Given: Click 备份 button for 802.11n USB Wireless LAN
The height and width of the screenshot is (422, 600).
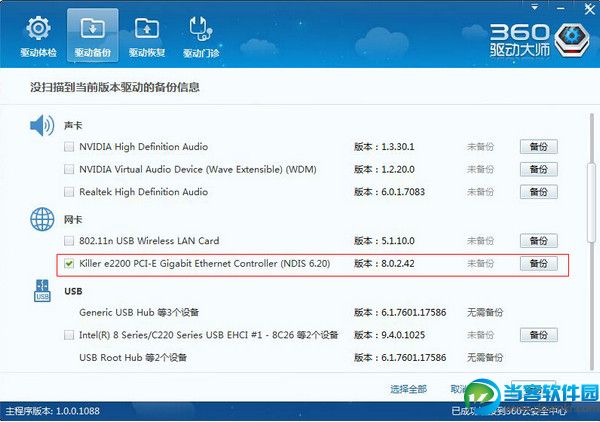Looking at the screenshot, I should (x=538, y=241).
